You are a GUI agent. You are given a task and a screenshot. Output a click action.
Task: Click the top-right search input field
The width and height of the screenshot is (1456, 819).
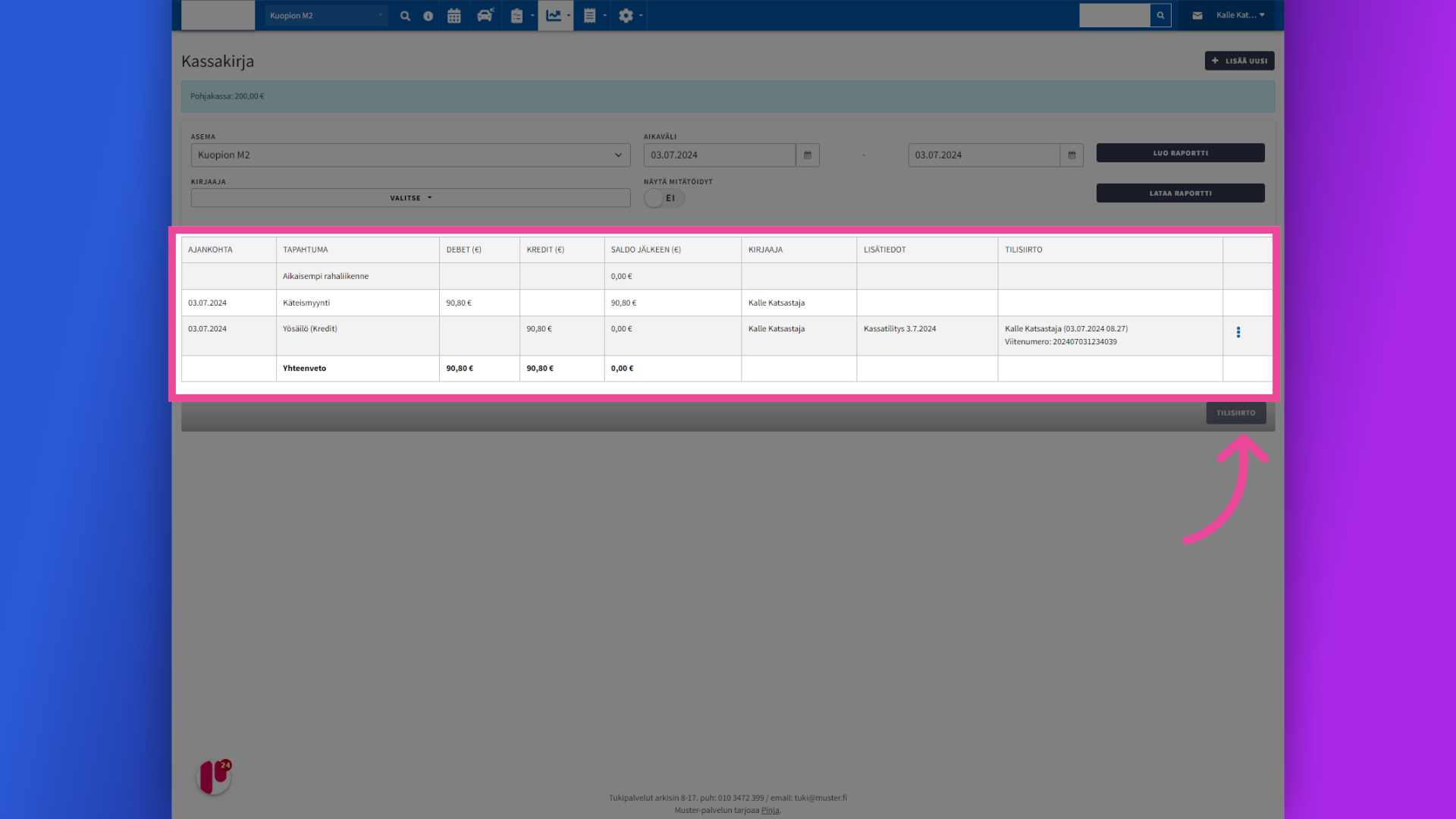click(x=1115, y=15)
